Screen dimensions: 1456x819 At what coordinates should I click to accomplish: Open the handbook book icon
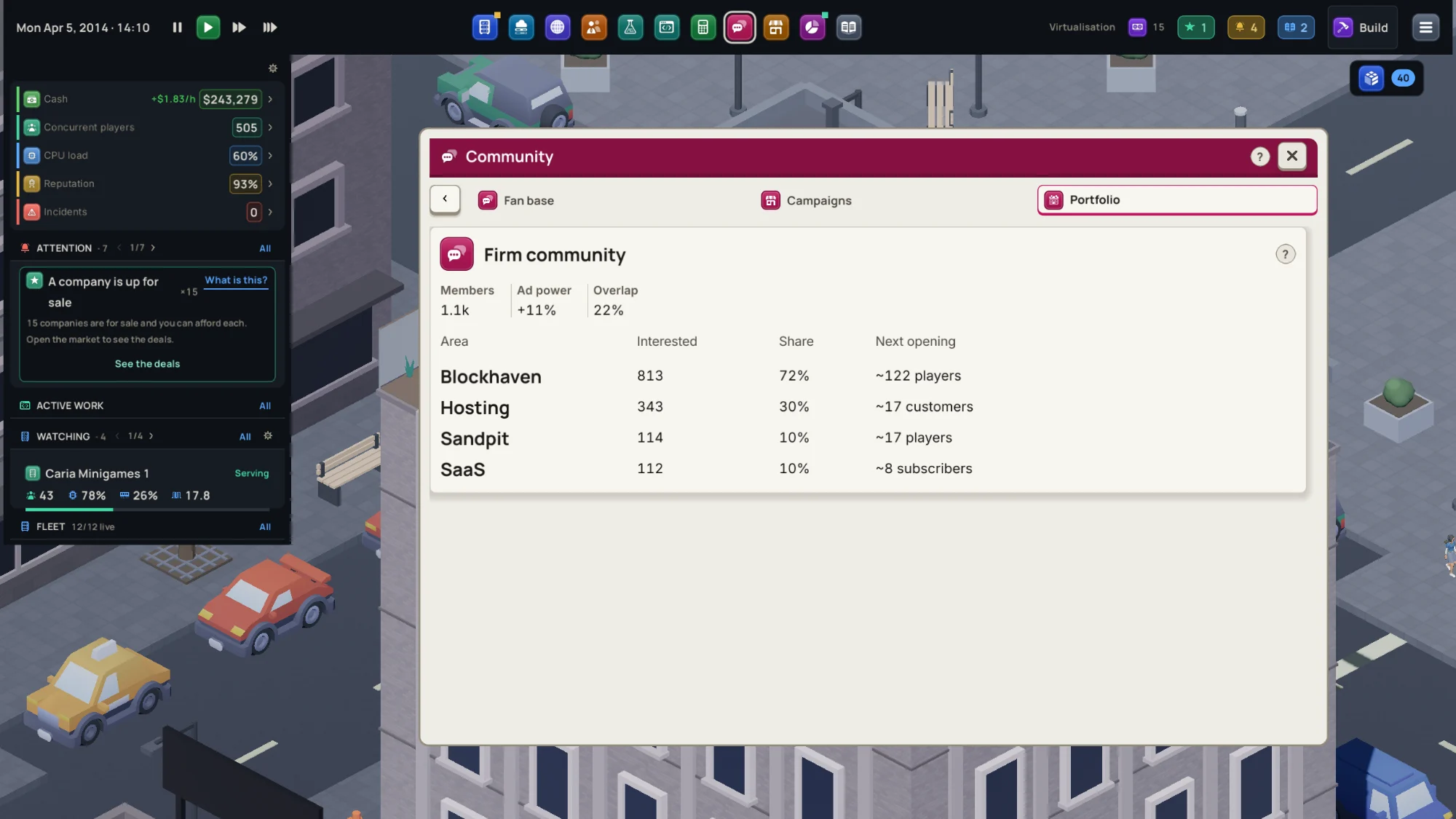(849, 28)
